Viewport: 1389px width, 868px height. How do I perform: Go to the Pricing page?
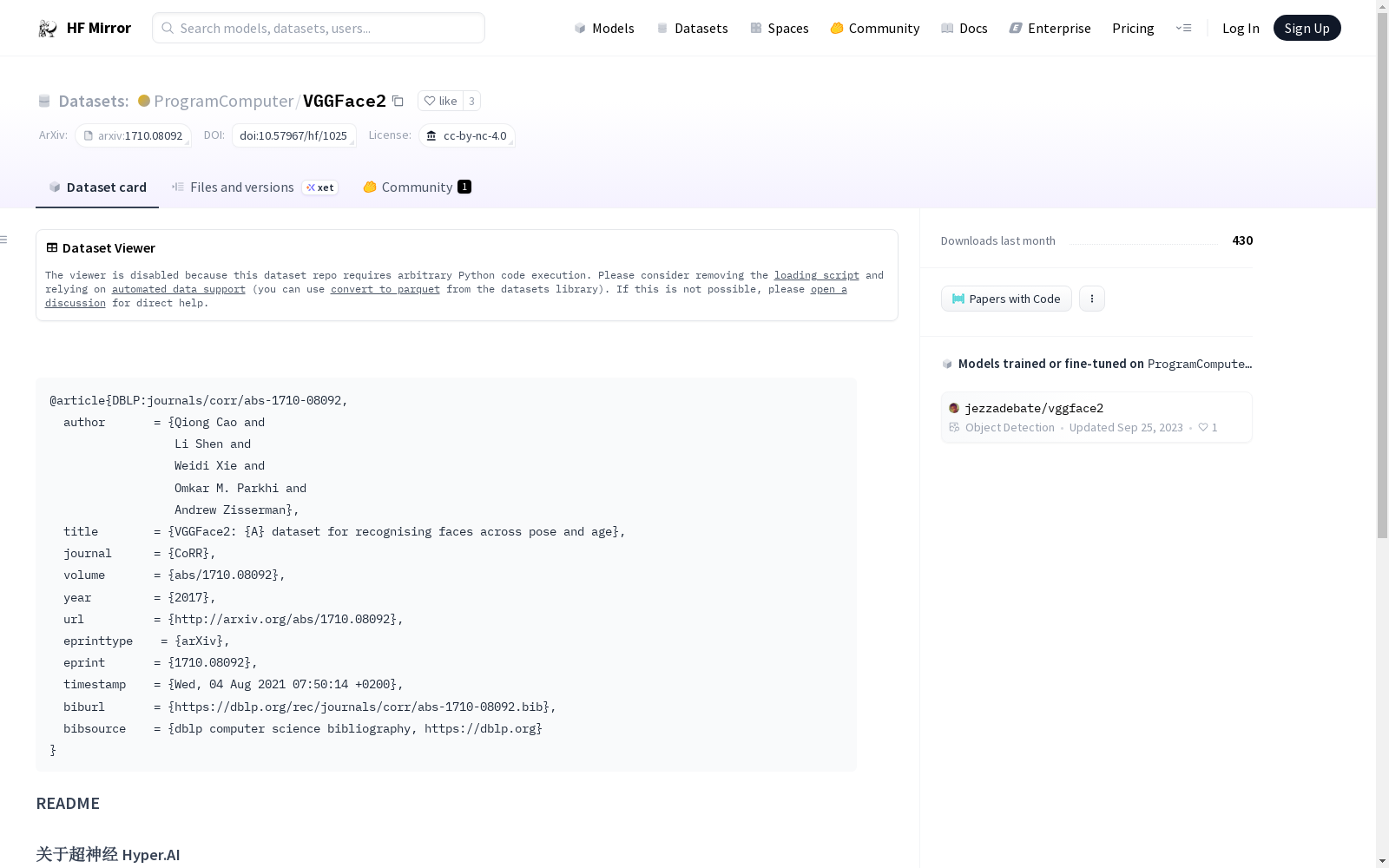(1133, 28)
